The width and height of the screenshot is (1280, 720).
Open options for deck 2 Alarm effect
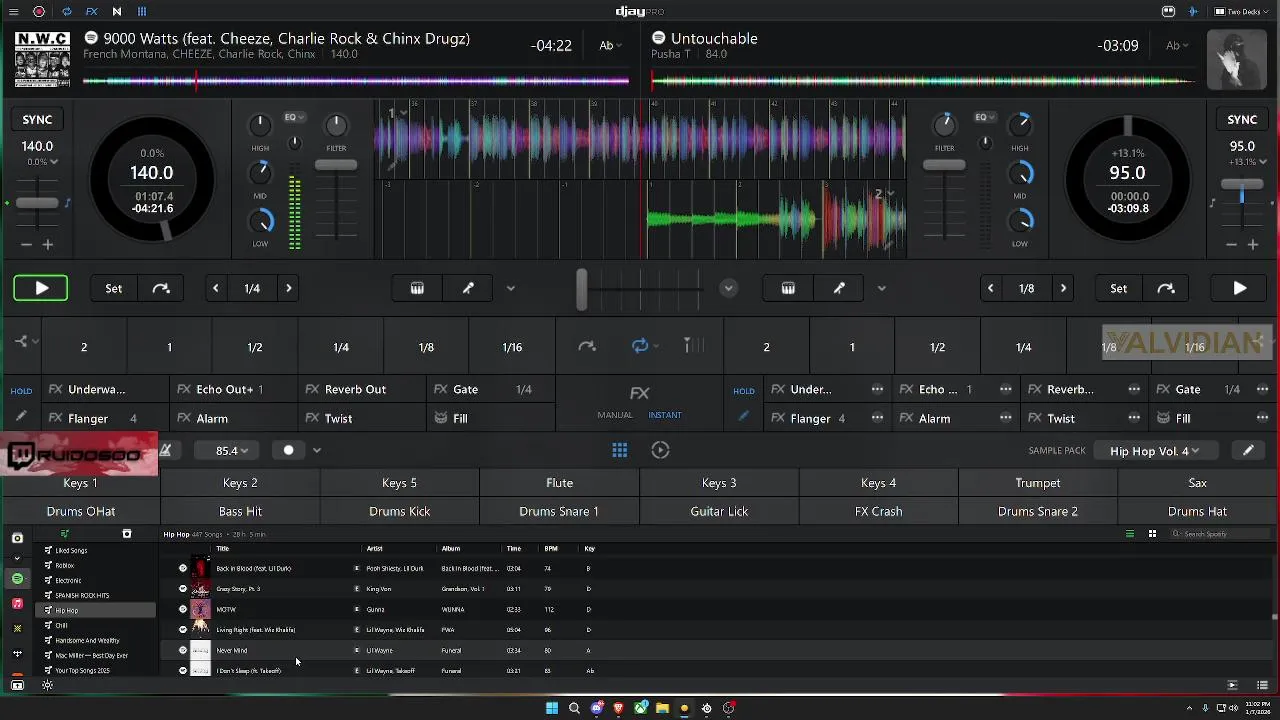click(x=1005, y=418)
